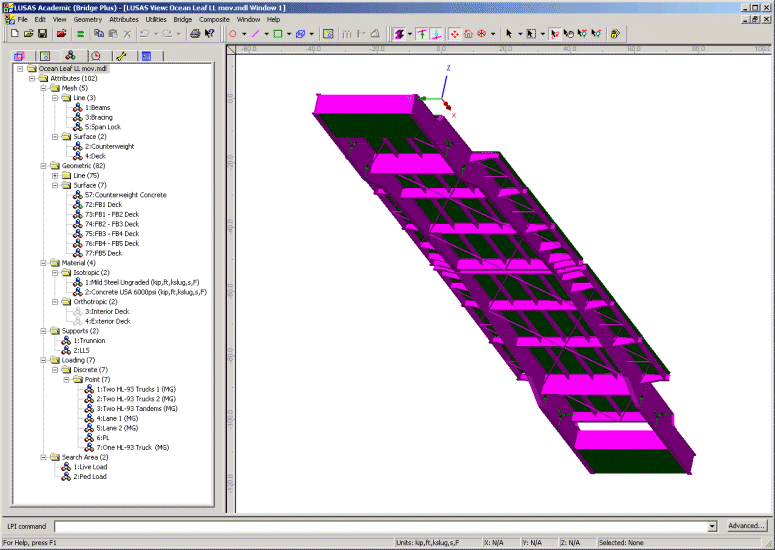This screenshot has height=550, width=775.
Task: Select the 57:Counterweight Concrete tree item
Action: tap(125, 195)
